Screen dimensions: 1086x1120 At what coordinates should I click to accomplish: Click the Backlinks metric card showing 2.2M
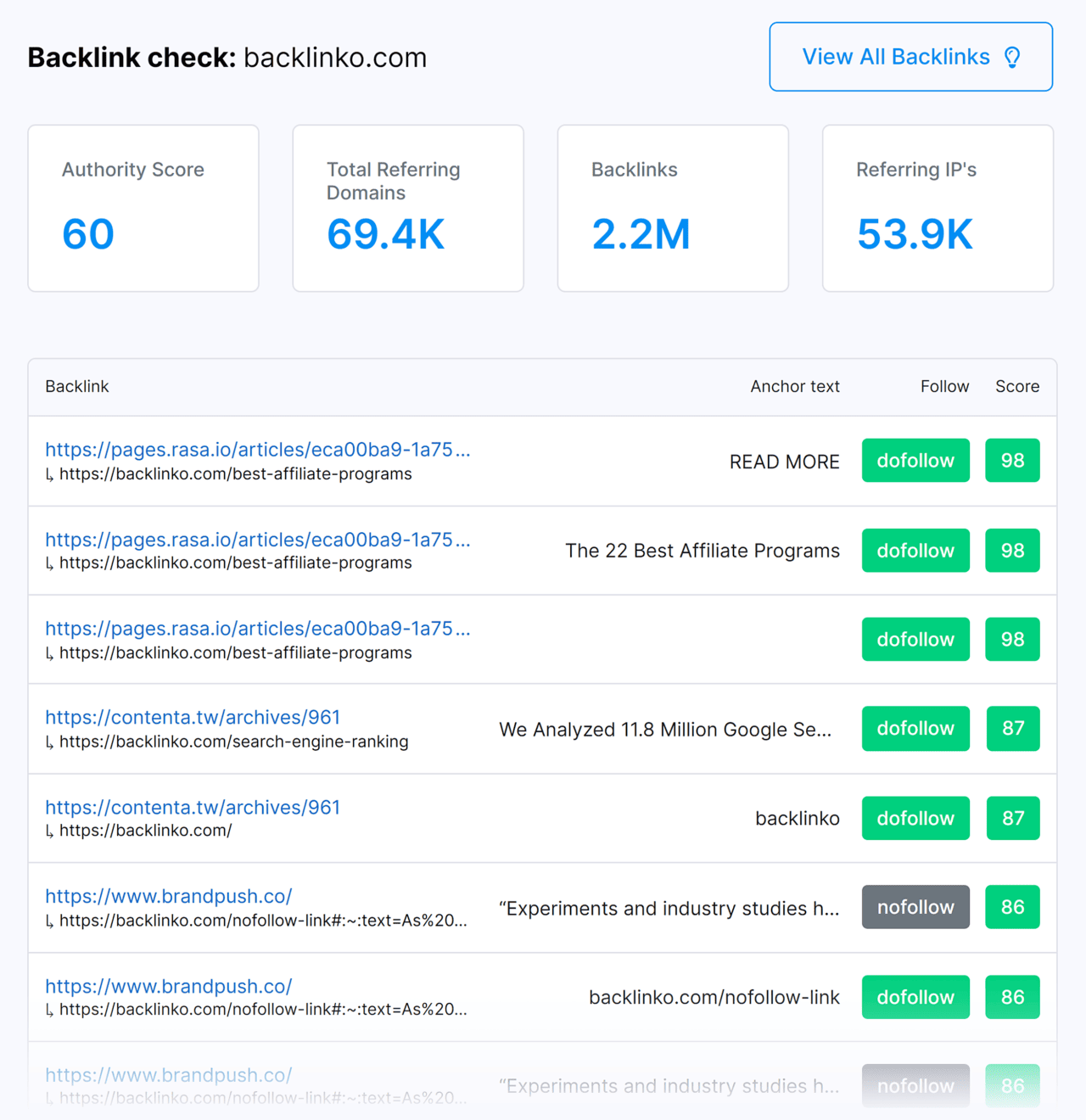(x=672, y=208)
